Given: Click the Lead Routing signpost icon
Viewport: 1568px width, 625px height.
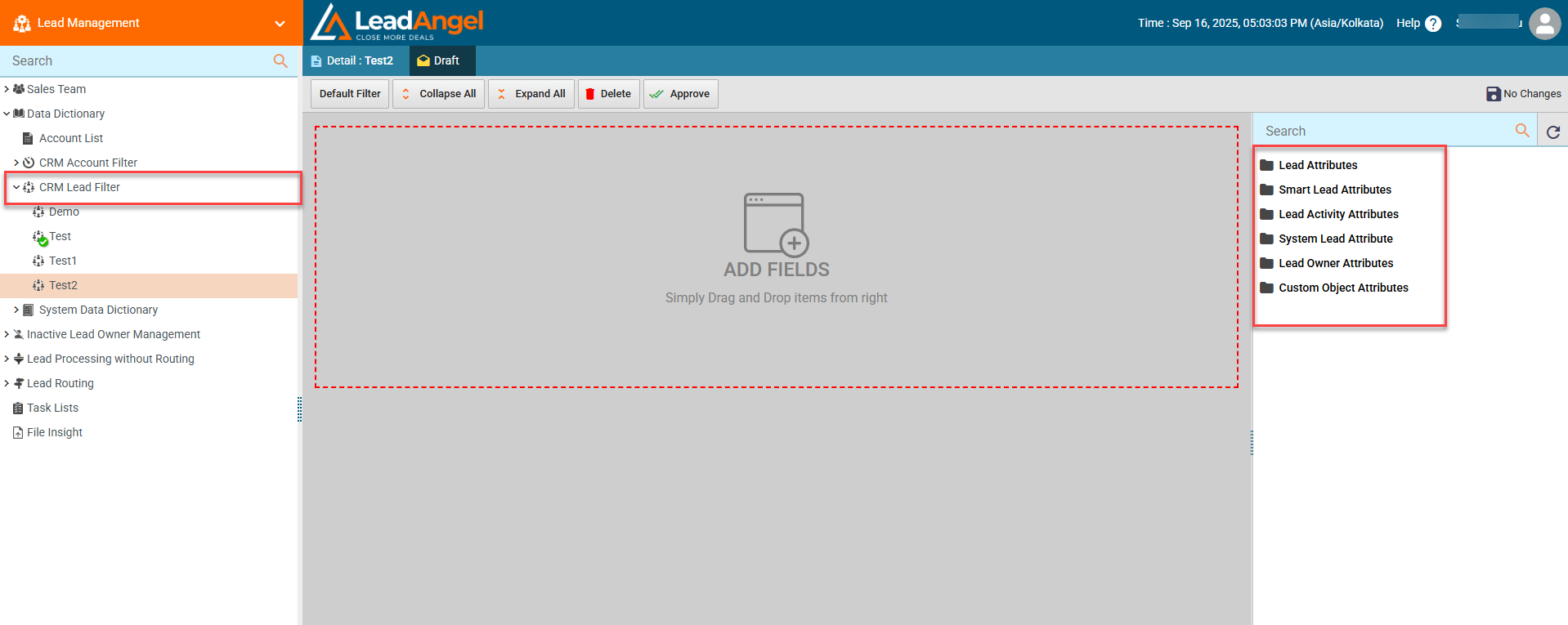Looking at the screenshot, I should point(19,383).
